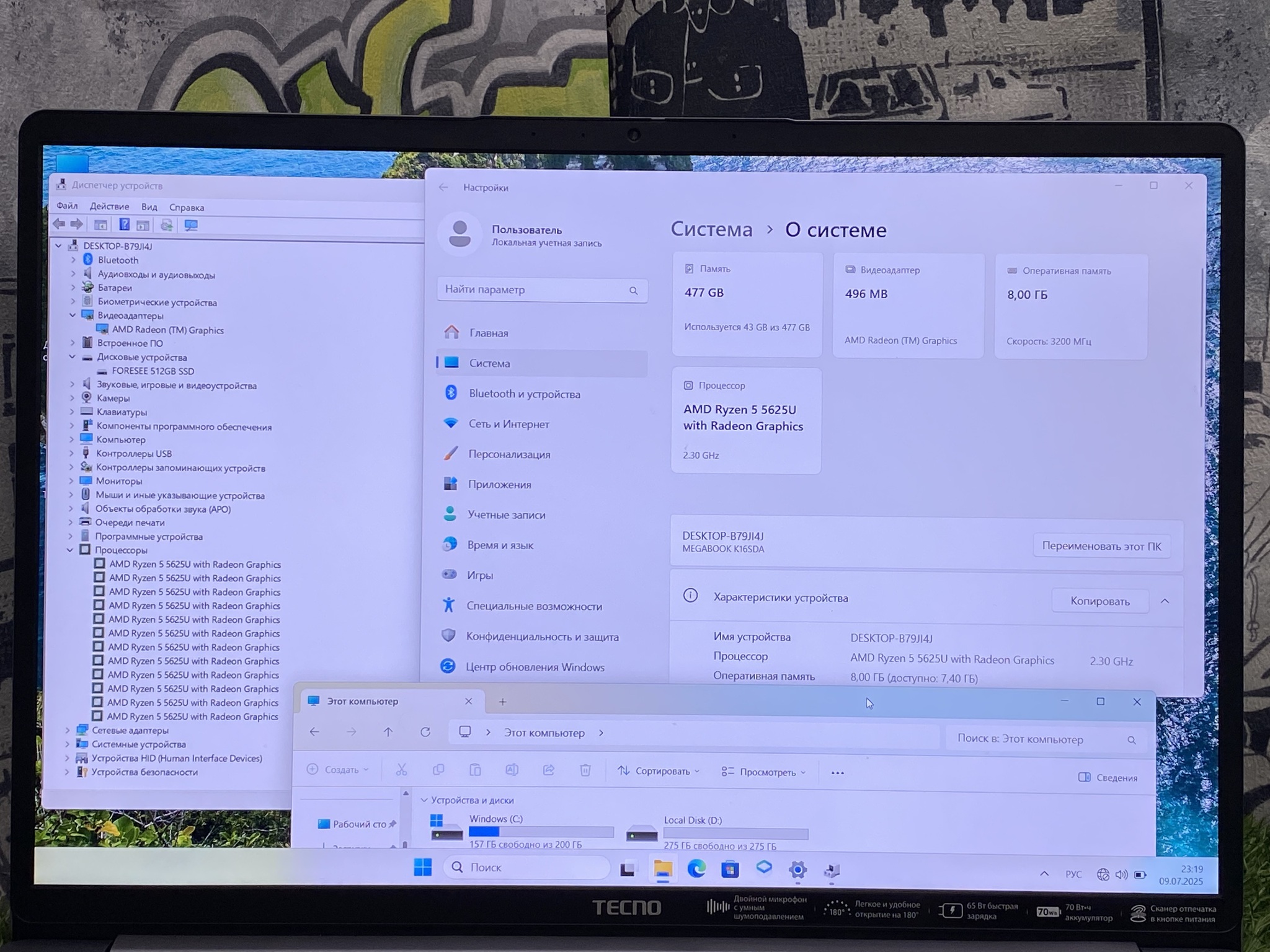Open the Сортировать dropdown in Explorer

pos(659,771)
